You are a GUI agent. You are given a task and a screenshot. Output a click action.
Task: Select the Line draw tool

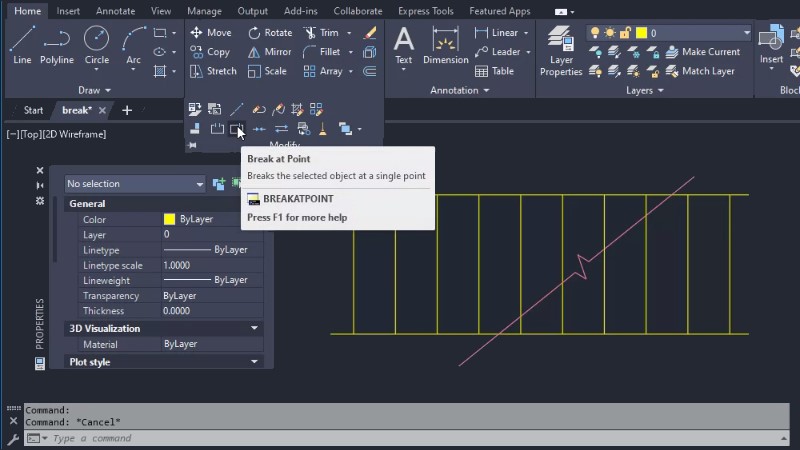[x=22, y=45]
